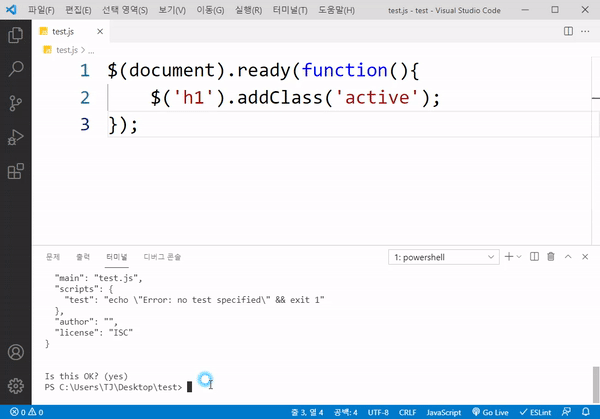Open the notifications bell in status bar
Viewport: 600px width, 419px height.
pyautogui.click(x=585, y=412)
